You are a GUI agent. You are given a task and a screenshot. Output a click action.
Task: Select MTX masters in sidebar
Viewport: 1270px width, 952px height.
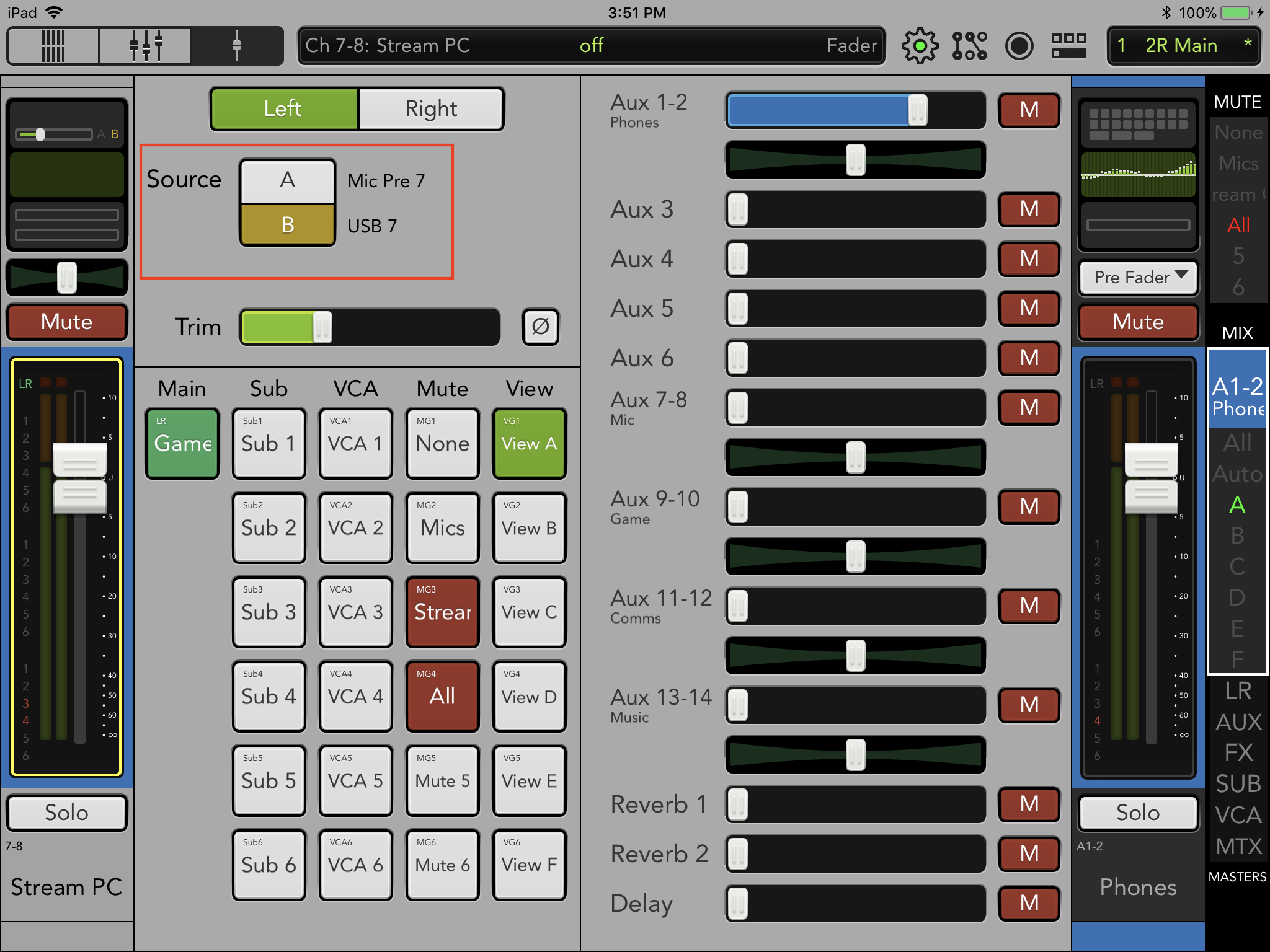[1238, 846]
